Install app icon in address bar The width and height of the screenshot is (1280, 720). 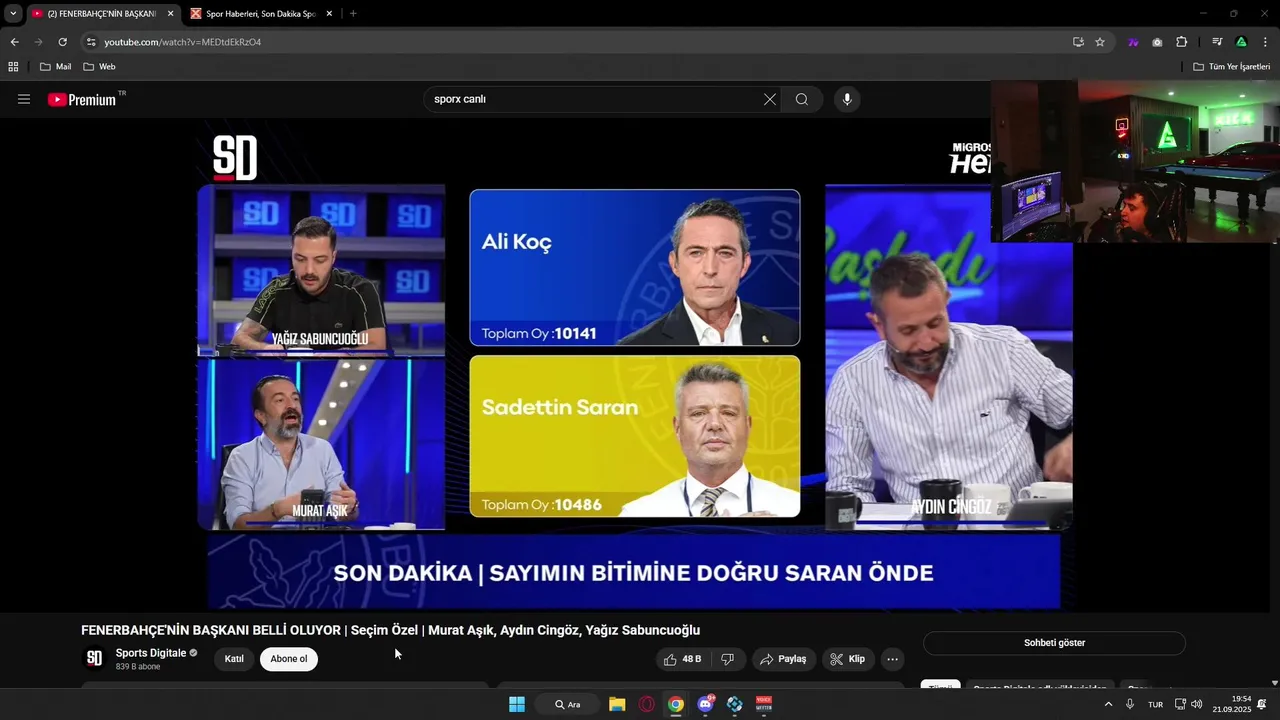click(1078, 42)
